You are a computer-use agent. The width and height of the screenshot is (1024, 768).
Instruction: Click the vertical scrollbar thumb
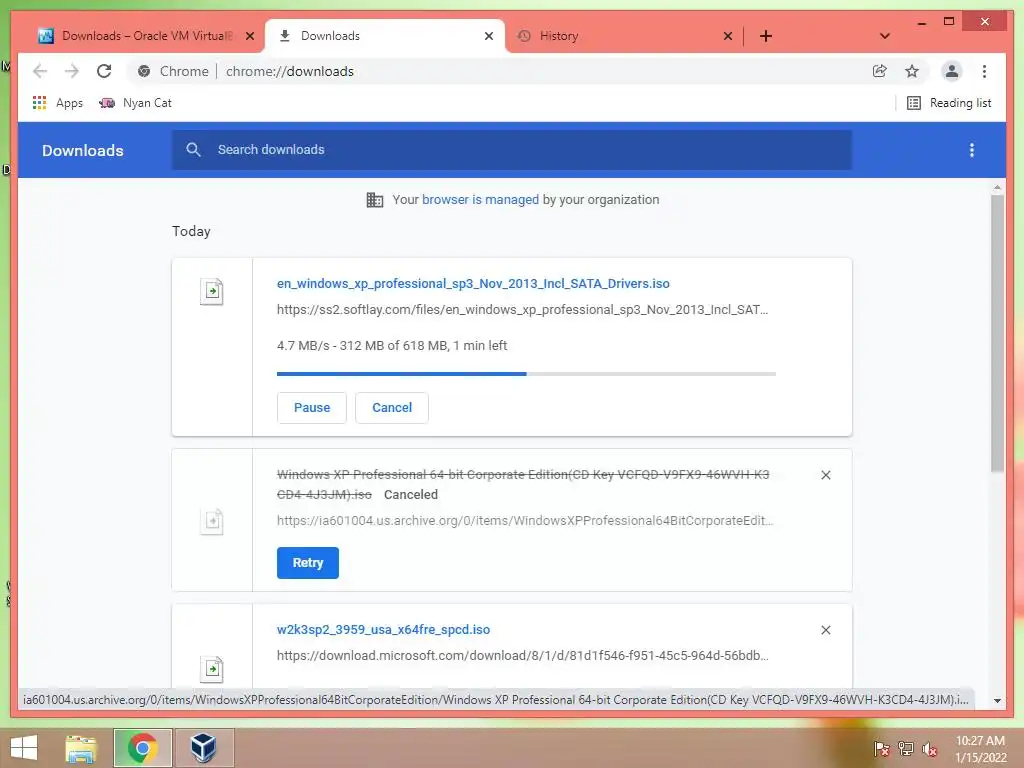[x=997, y=333]
